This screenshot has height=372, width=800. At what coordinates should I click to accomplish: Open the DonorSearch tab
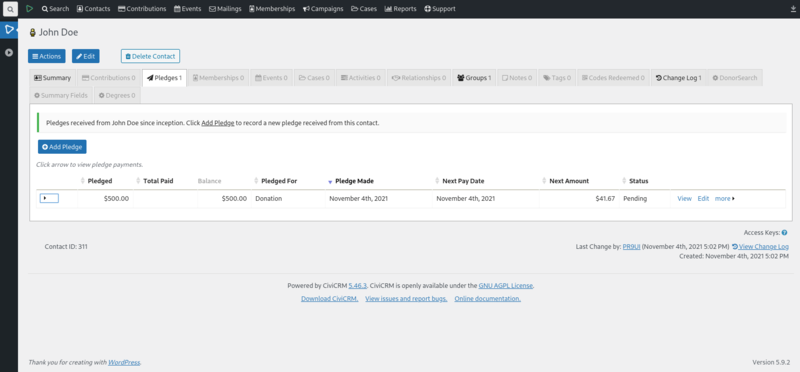(x=735, y=78)
